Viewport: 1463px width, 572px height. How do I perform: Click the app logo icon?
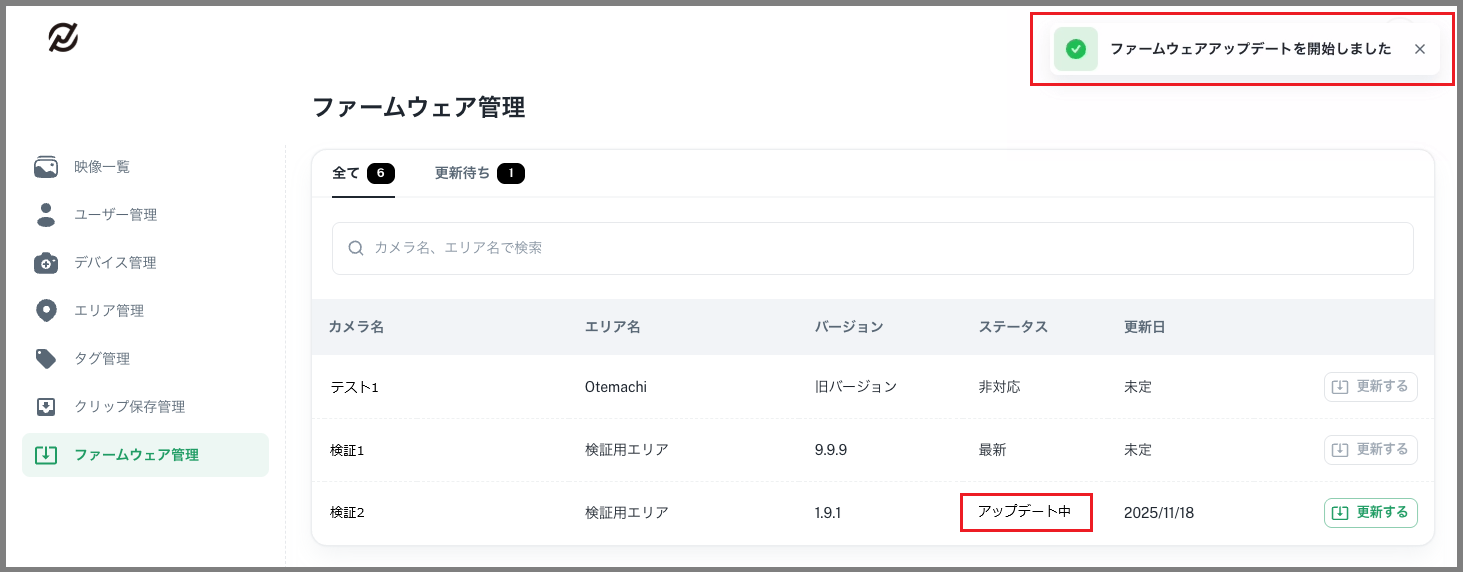click(x=63, y=38)
